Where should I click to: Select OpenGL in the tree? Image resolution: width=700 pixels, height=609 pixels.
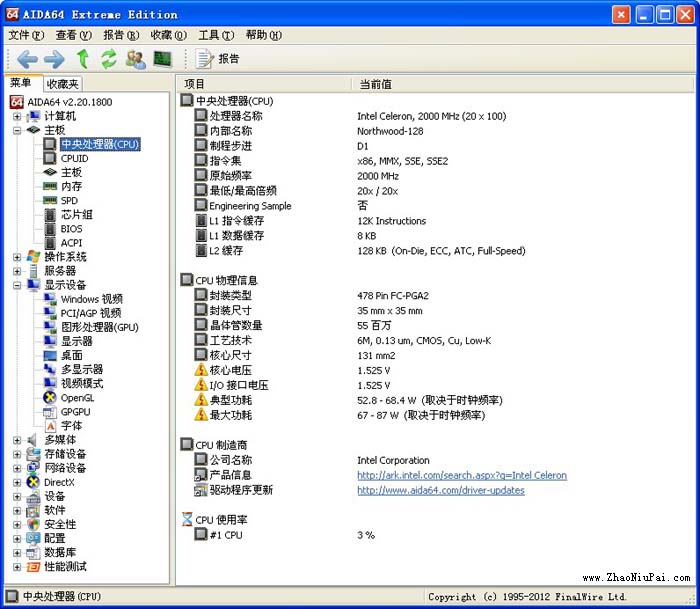click(x=77, y=398)
